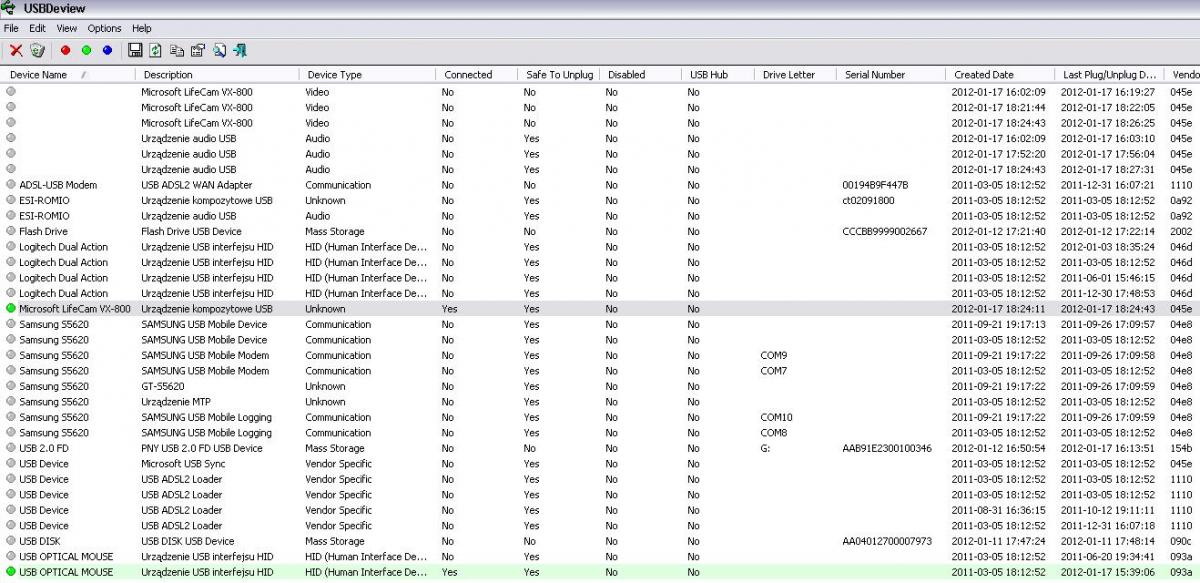Click the gray status icon beside USB DISK
The width and height of the screenshot is (1200, 583).
11,541
